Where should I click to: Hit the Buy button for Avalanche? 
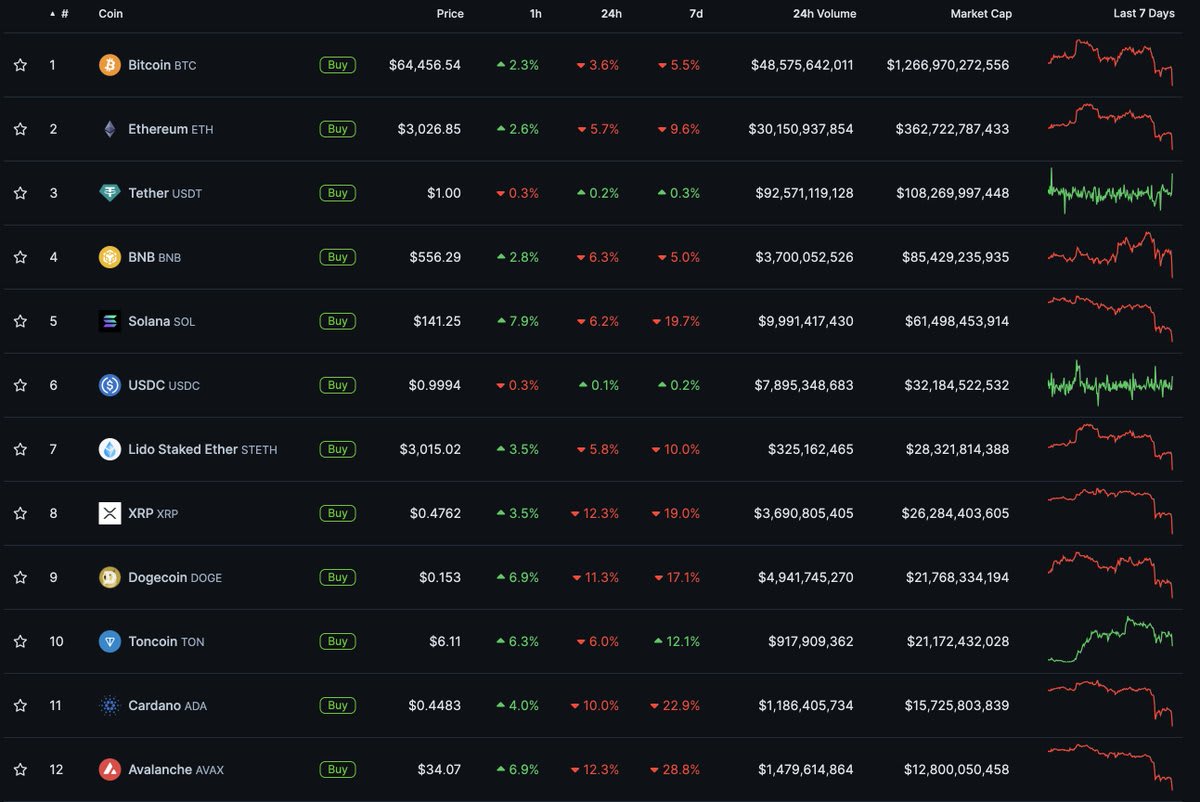point(338,769)
